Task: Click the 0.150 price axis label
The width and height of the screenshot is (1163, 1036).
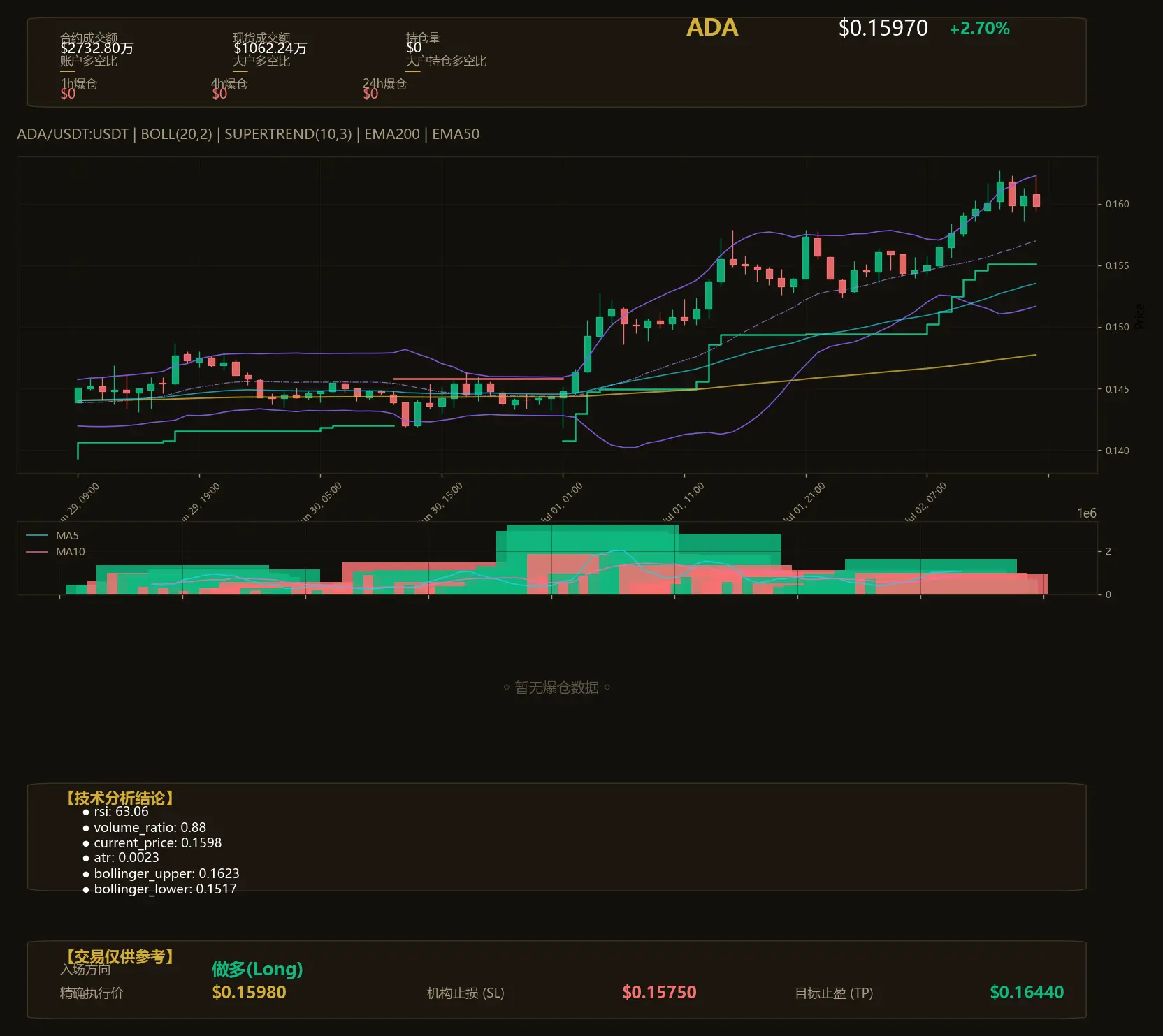Action: click(1117, 327)
